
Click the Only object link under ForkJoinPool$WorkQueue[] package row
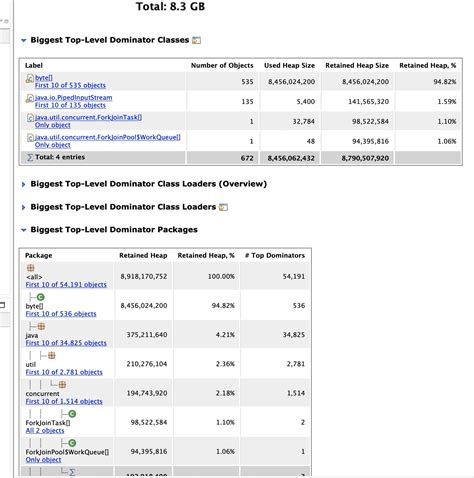tap(43, 460)
